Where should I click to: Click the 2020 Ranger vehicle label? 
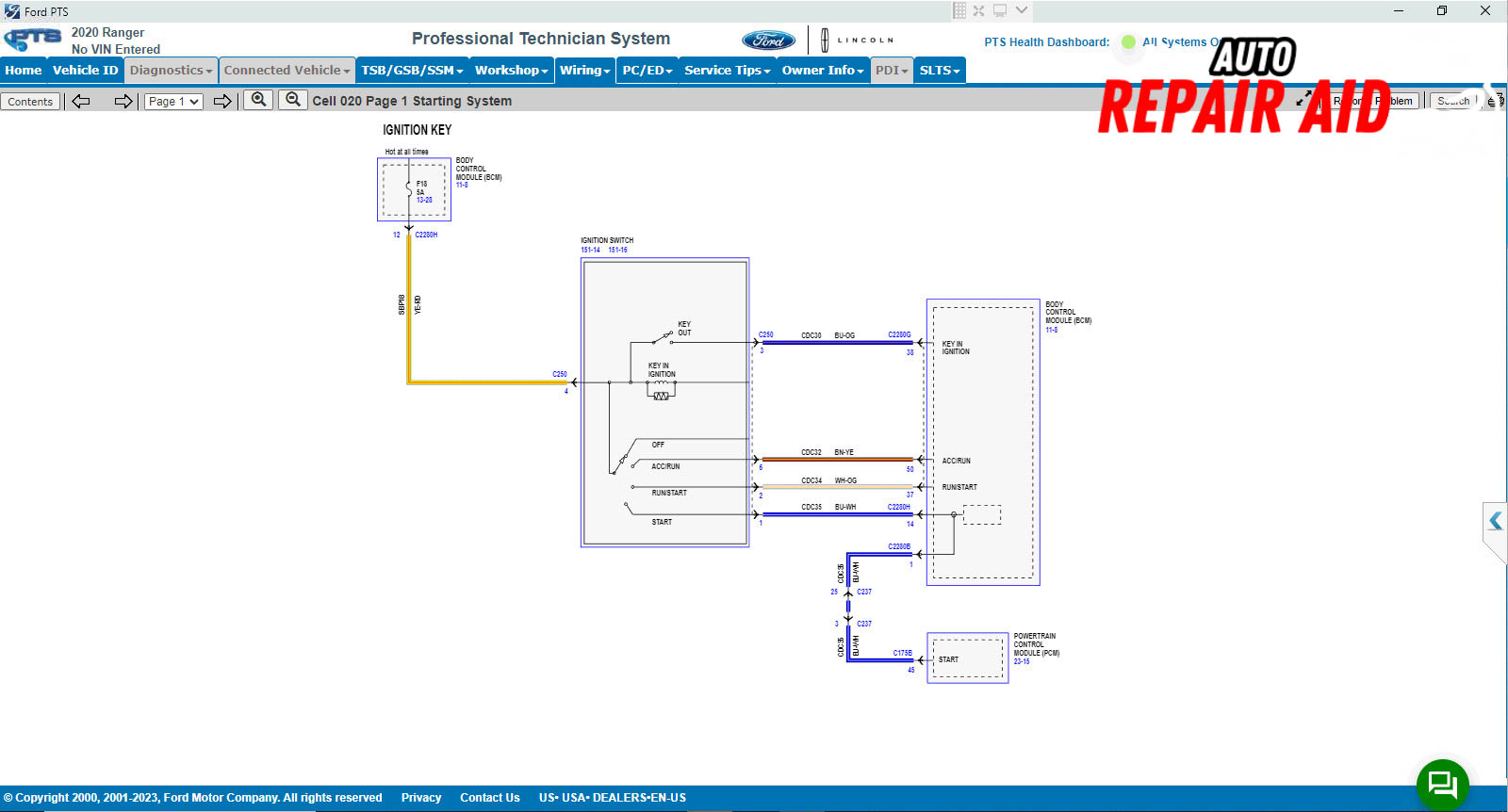pos(107,32)
